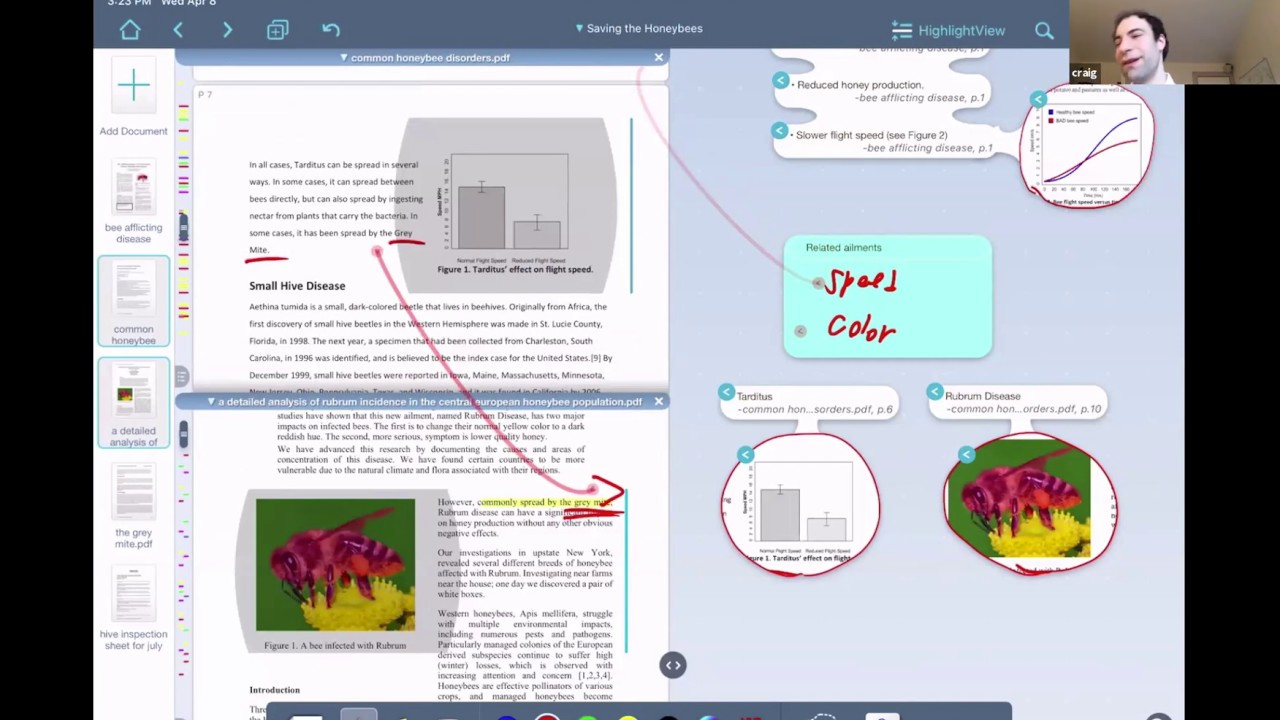Screen dimensions: 1280x720
Task: Close common honeybee disorders.pdf panel
Action: pyautogui.click(x=658, y=58)
